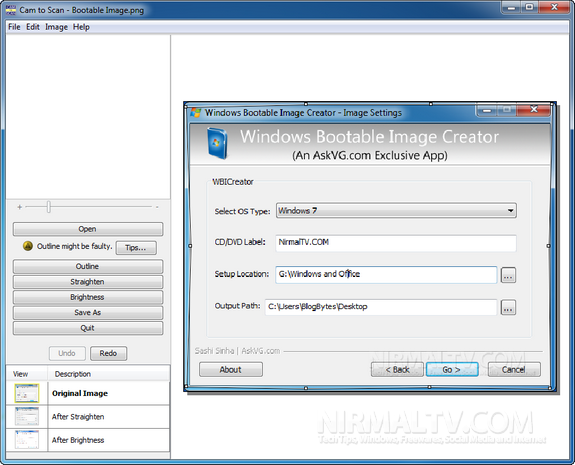
Task: Click the right-middle outline handle on the image
Action: pos(549,246)
